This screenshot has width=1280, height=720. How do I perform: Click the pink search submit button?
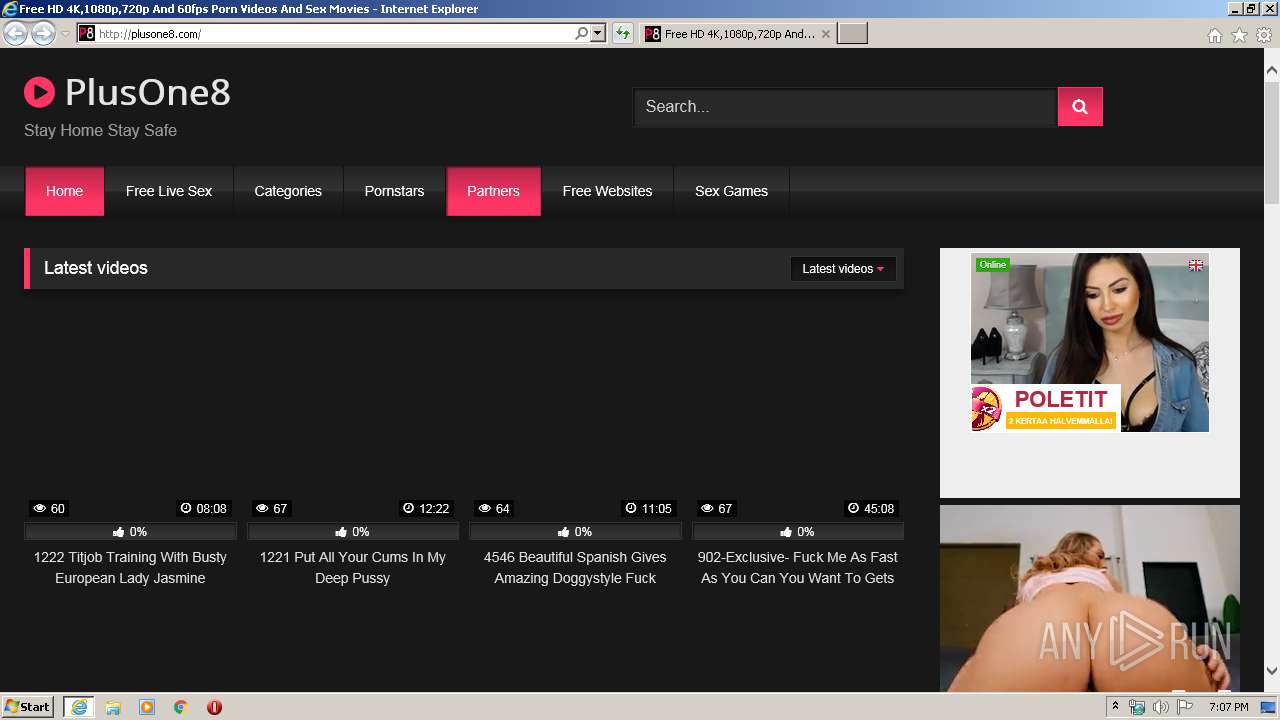pyautogui.click(x=1080, y=107)
